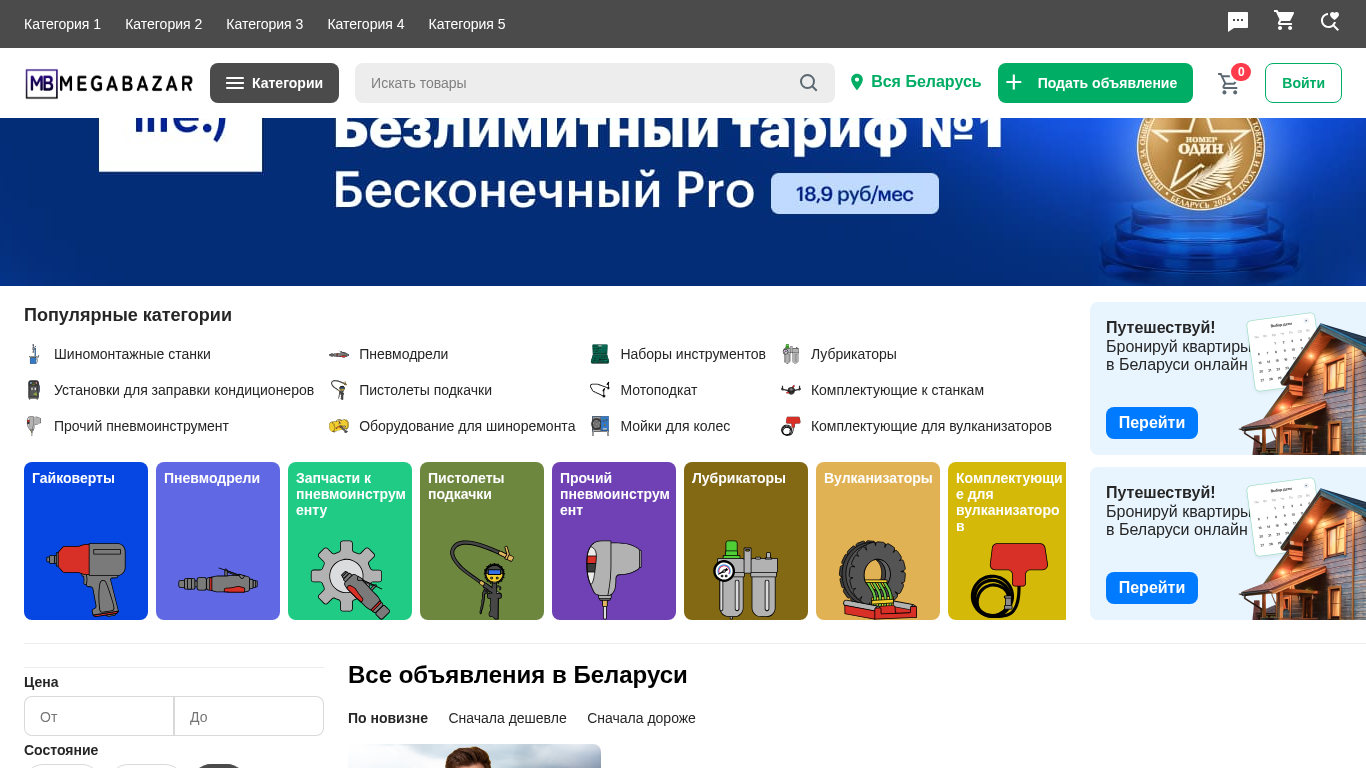Click Перейти in the lower Путешествуй banner

1152,588
